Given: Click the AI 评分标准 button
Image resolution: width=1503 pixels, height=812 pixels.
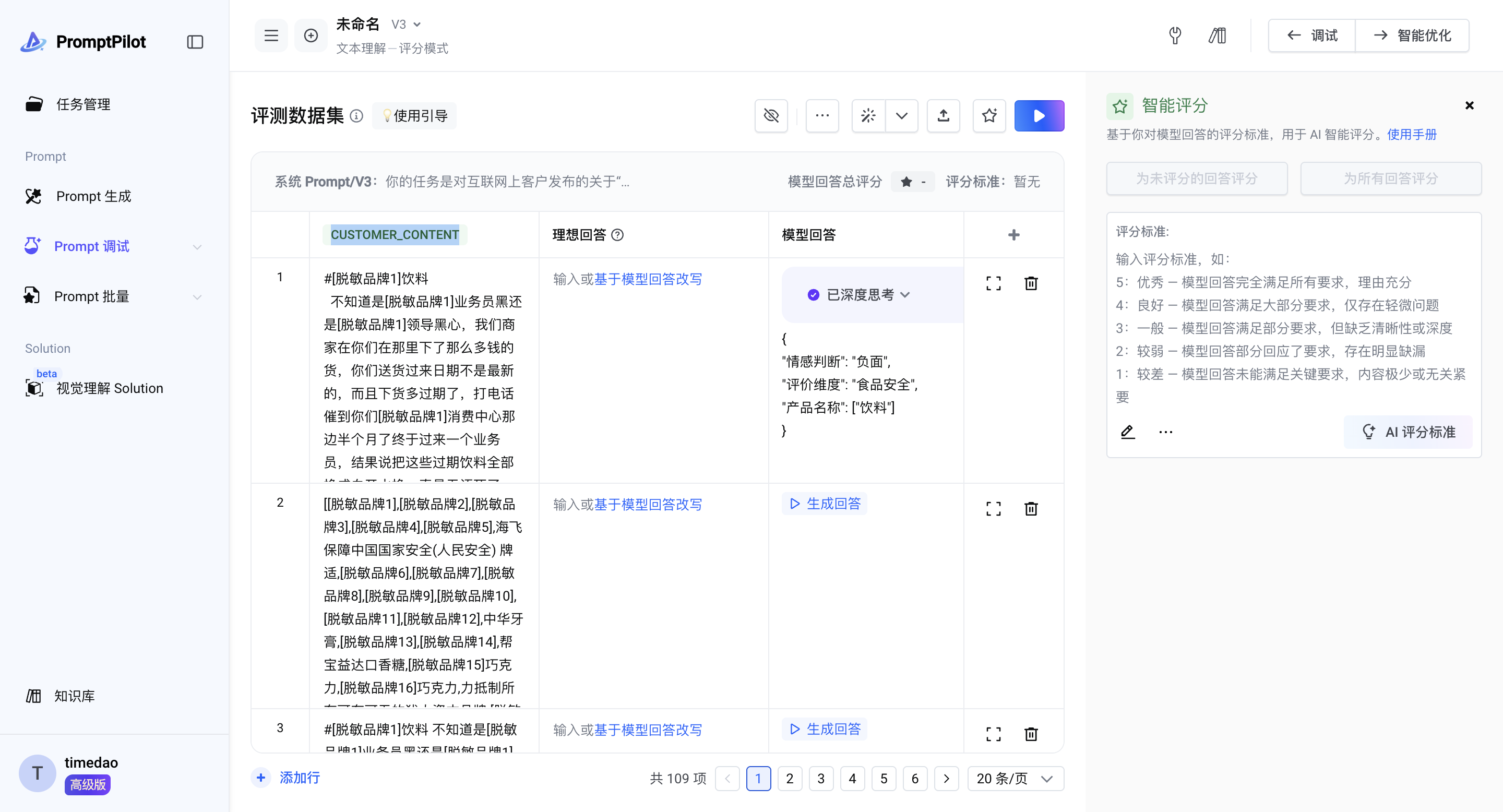Looking at the screenshot, I should pos(1407,432).
